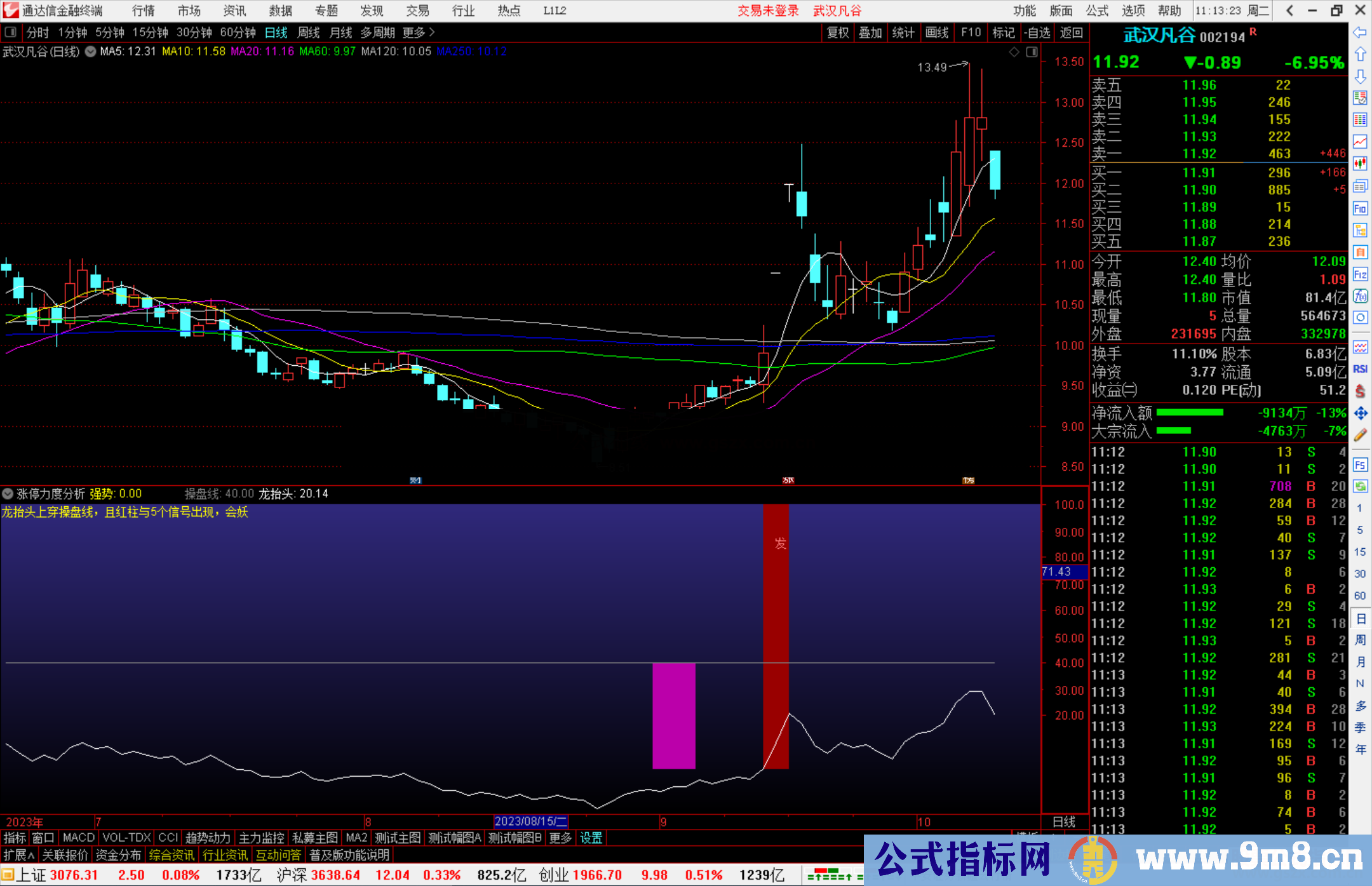Screen dimensions: 1372x886
Task: Click the back arrow sidebar icon
Action: point(1360,32)
